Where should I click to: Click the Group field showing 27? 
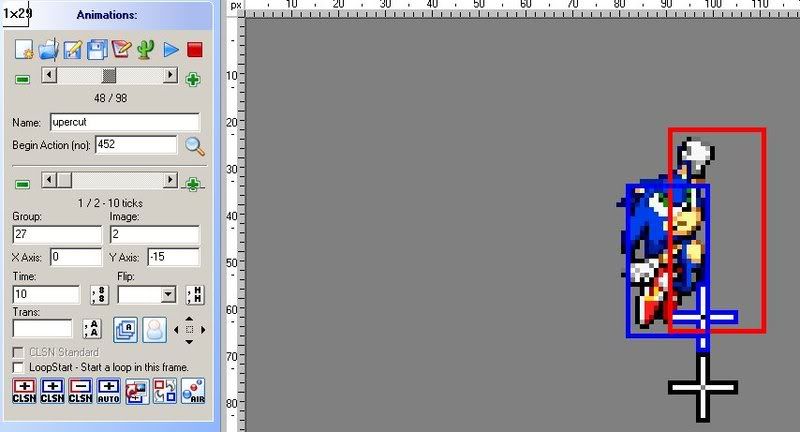[x=57, y=235]
